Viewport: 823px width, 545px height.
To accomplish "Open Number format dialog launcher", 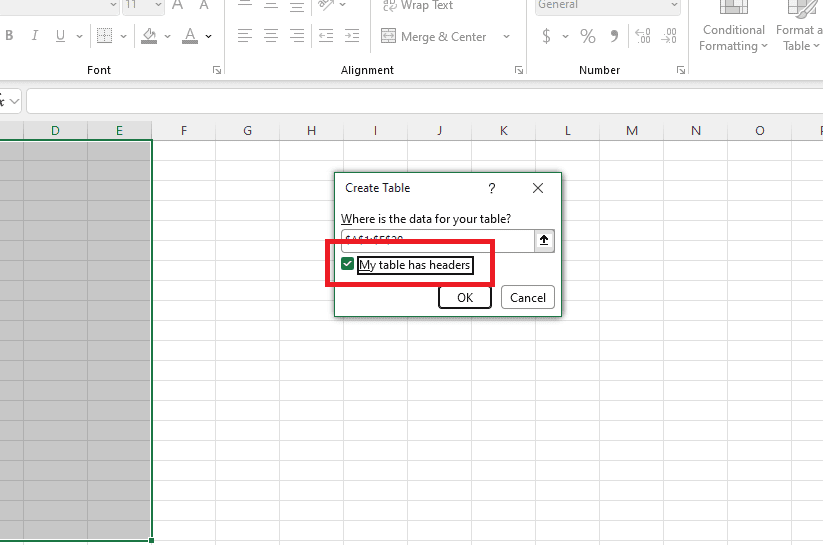I will point(681,70).
